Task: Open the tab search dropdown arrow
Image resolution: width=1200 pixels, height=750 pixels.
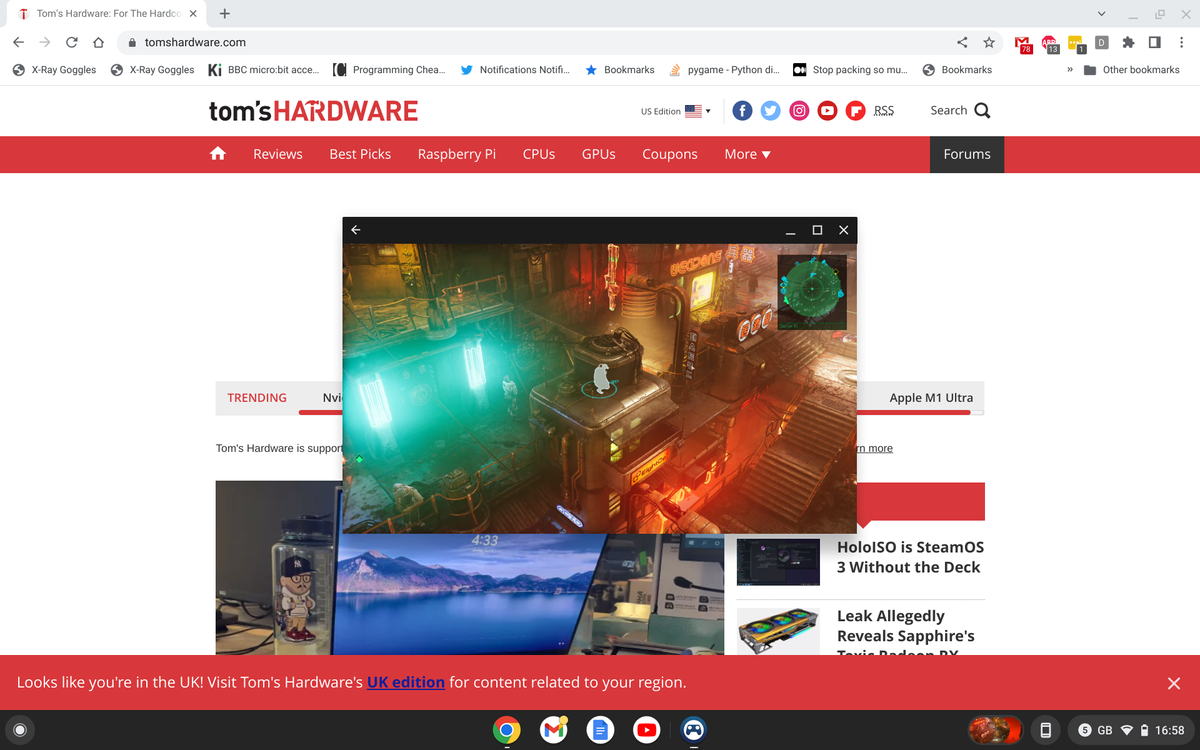Action: point(1101,14)
